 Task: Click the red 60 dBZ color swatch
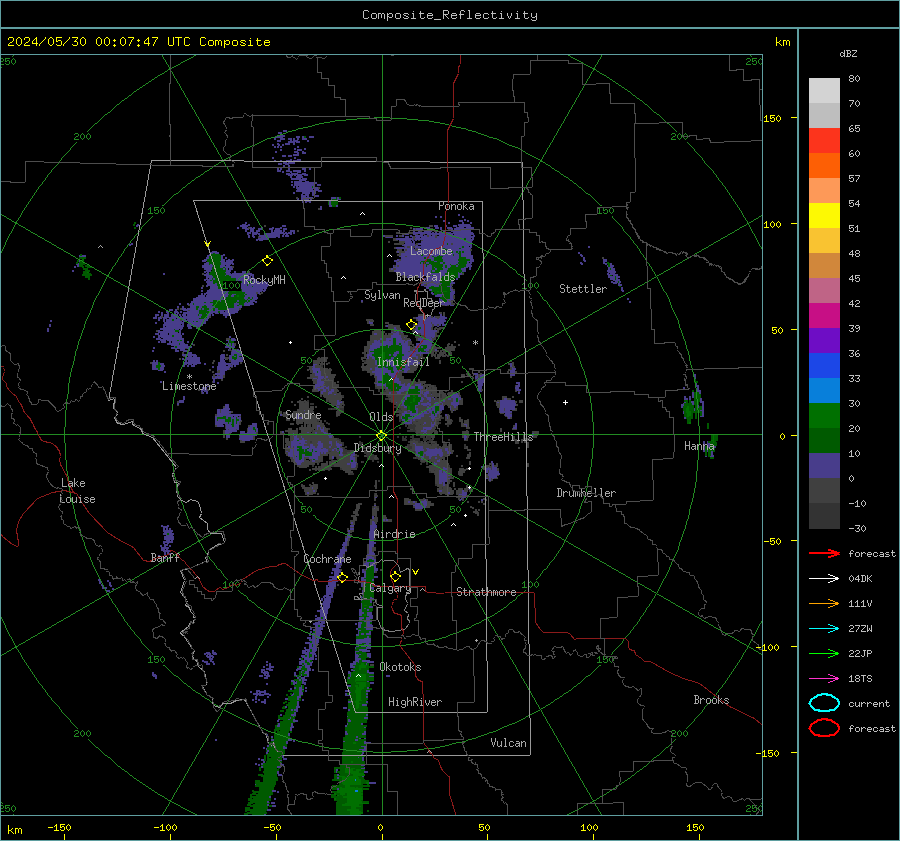coord(824,141)
